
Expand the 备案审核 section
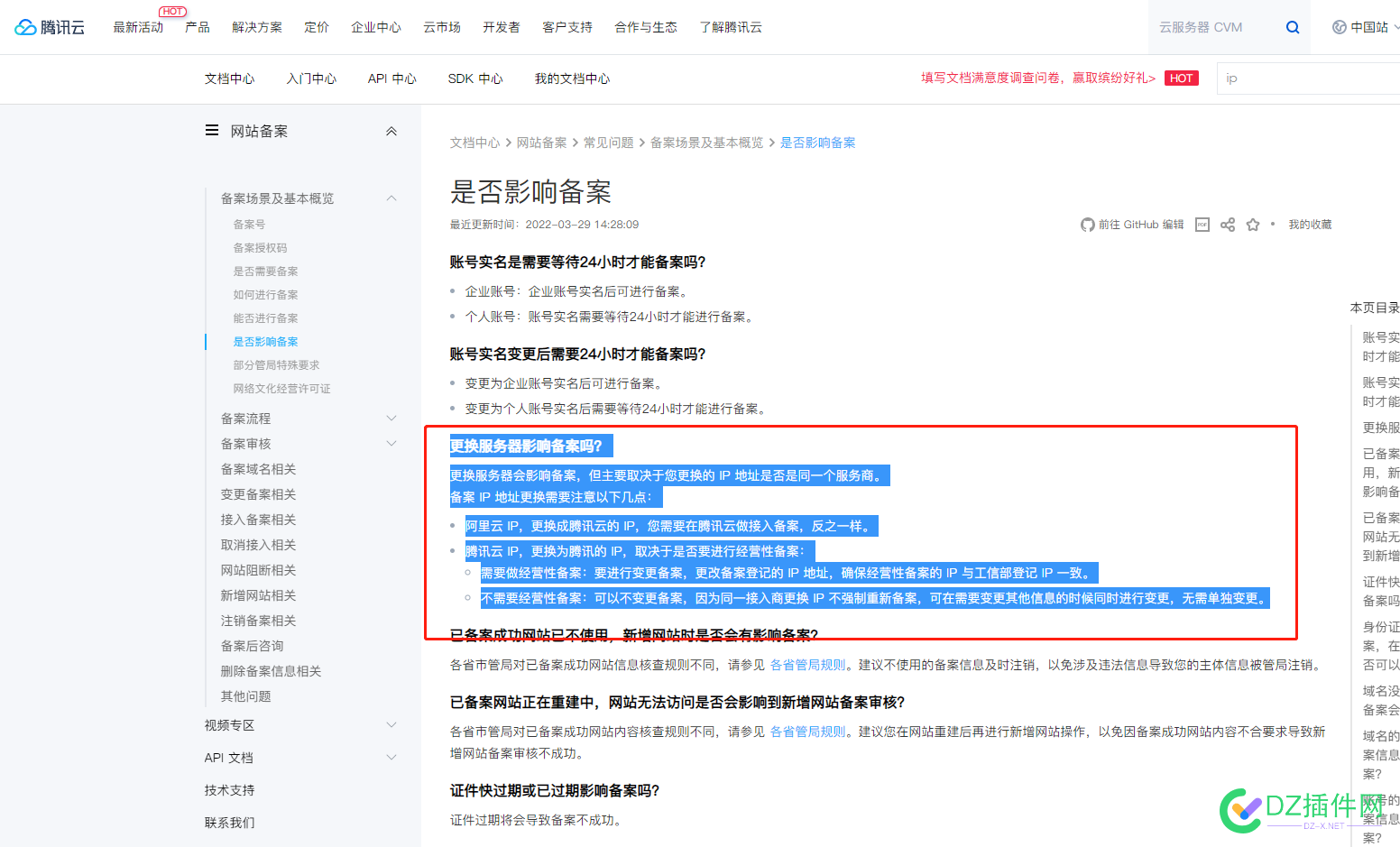coord(391,444)
